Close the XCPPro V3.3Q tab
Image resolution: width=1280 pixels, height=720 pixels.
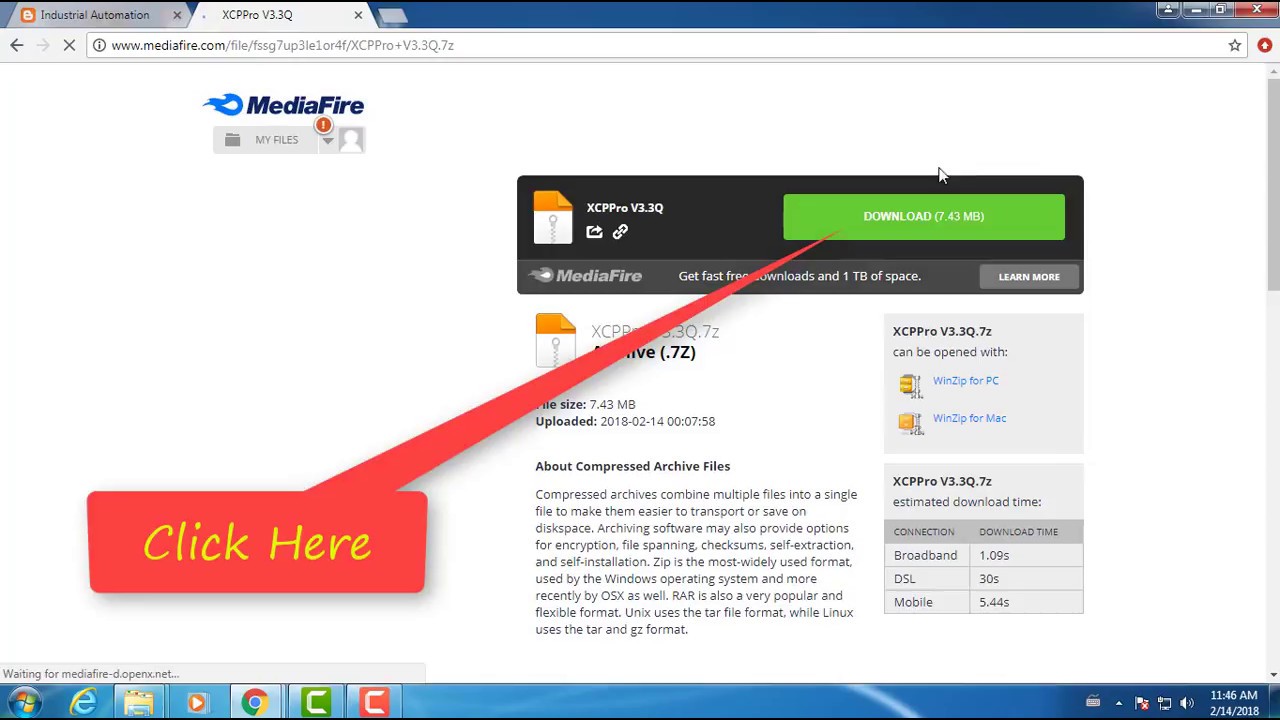358,15
